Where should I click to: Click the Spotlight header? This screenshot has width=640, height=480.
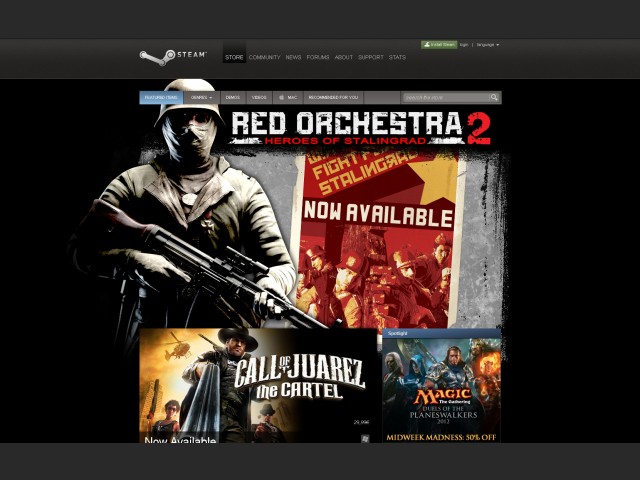(x=442, y=333)
